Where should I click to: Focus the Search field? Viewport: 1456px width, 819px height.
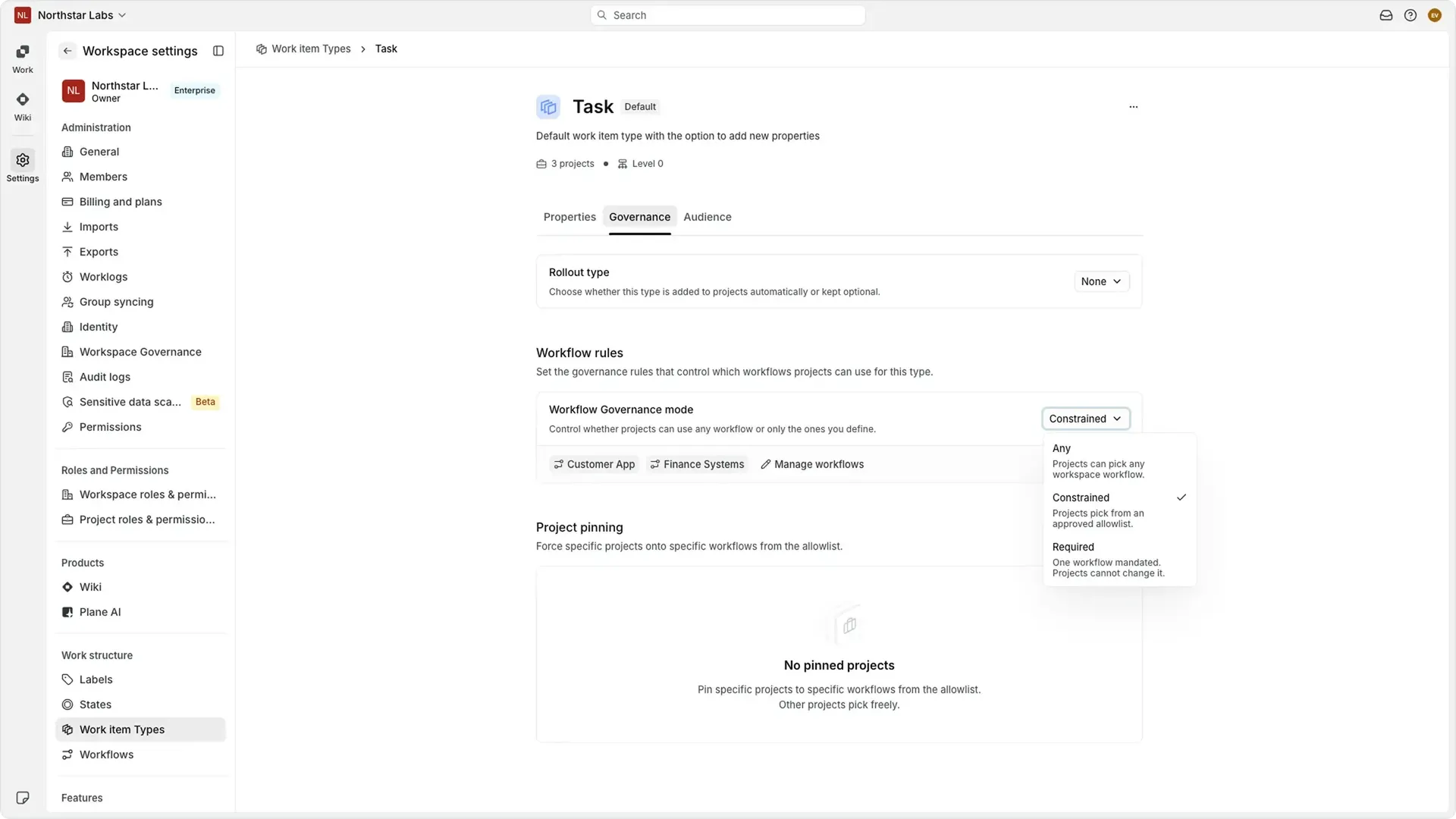click(728, 15)
